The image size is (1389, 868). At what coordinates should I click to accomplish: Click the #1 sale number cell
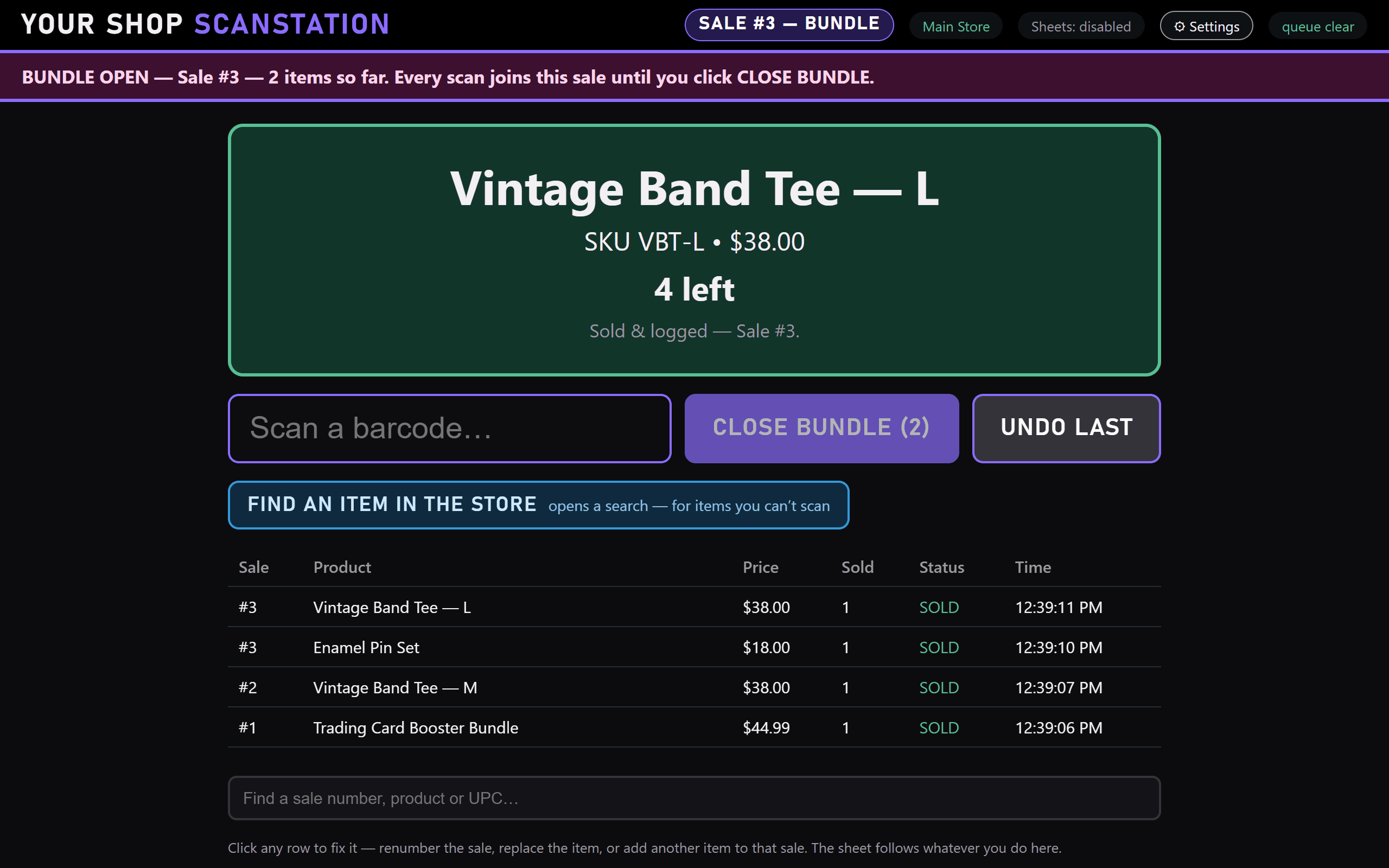pos(248,727)
